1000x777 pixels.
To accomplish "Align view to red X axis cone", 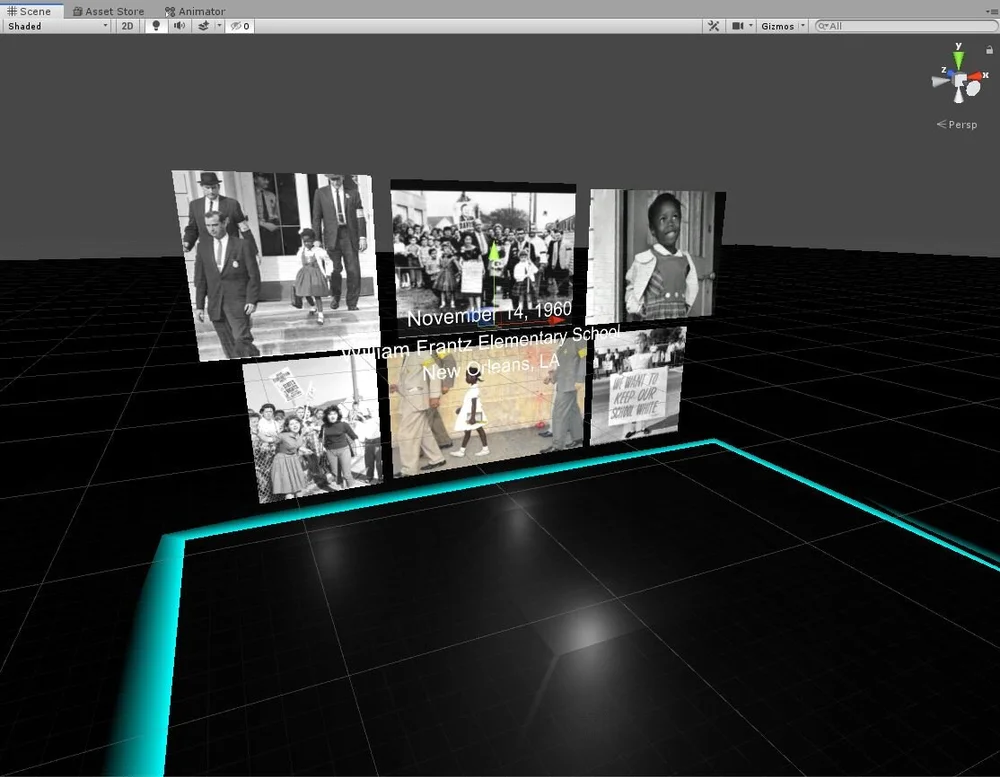I will pyautogui.click(x=976, y=77).
